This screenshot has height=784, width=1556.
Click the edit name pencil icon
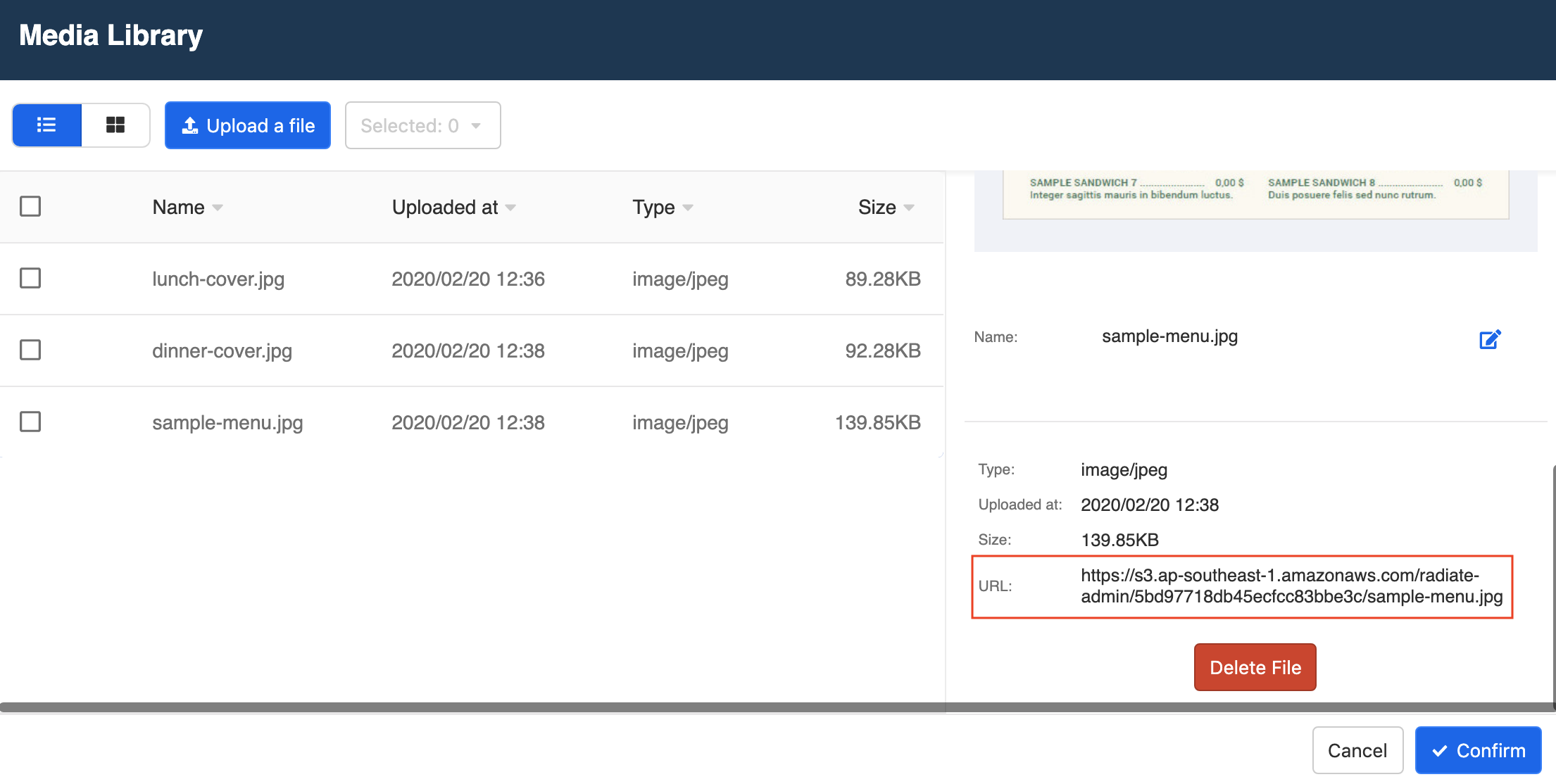pos(1490,339)
